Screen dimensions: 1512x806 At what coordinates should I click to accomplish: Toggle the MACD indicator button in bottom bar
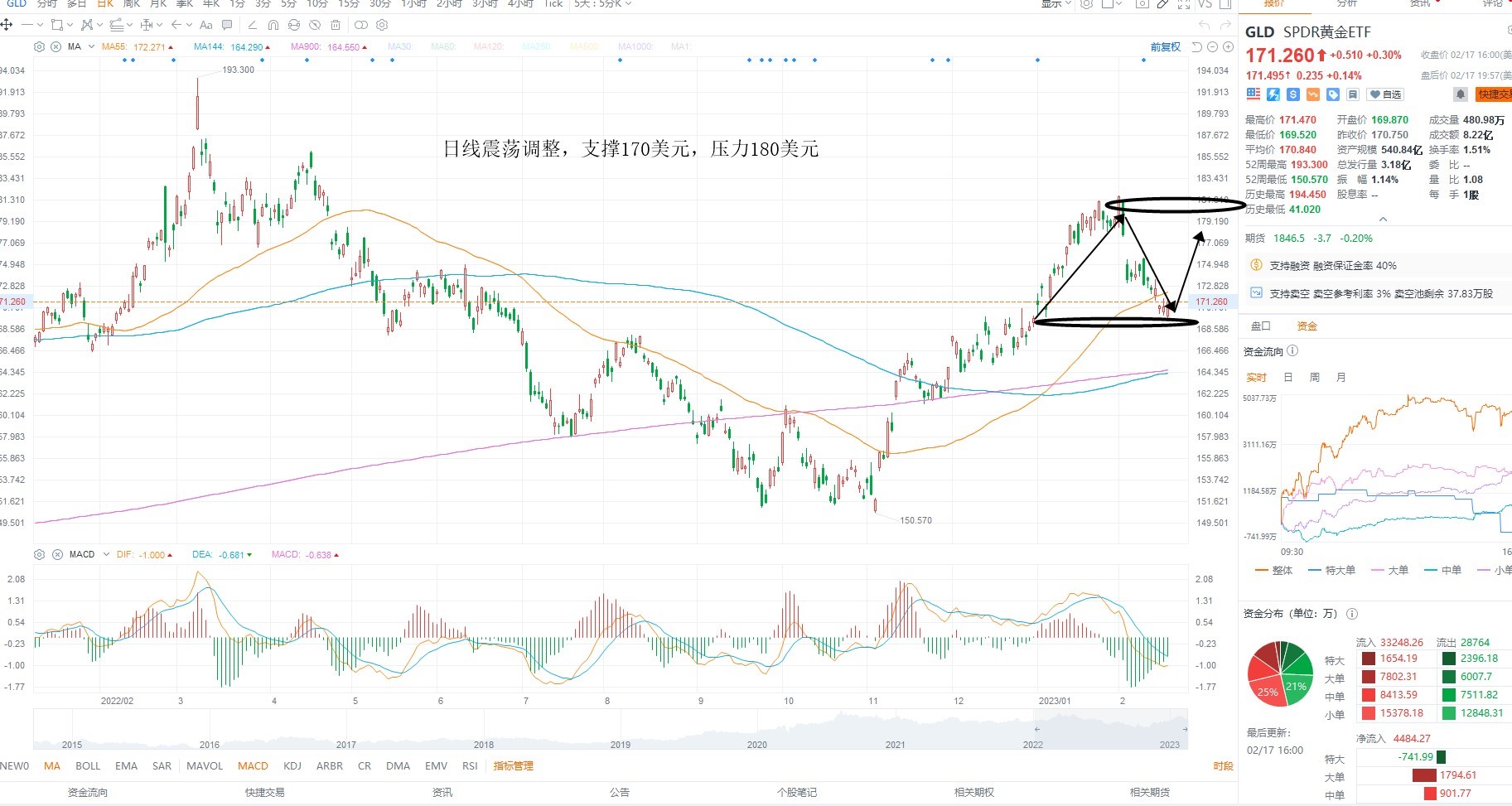pyautogui.click(x=253, y=766)
